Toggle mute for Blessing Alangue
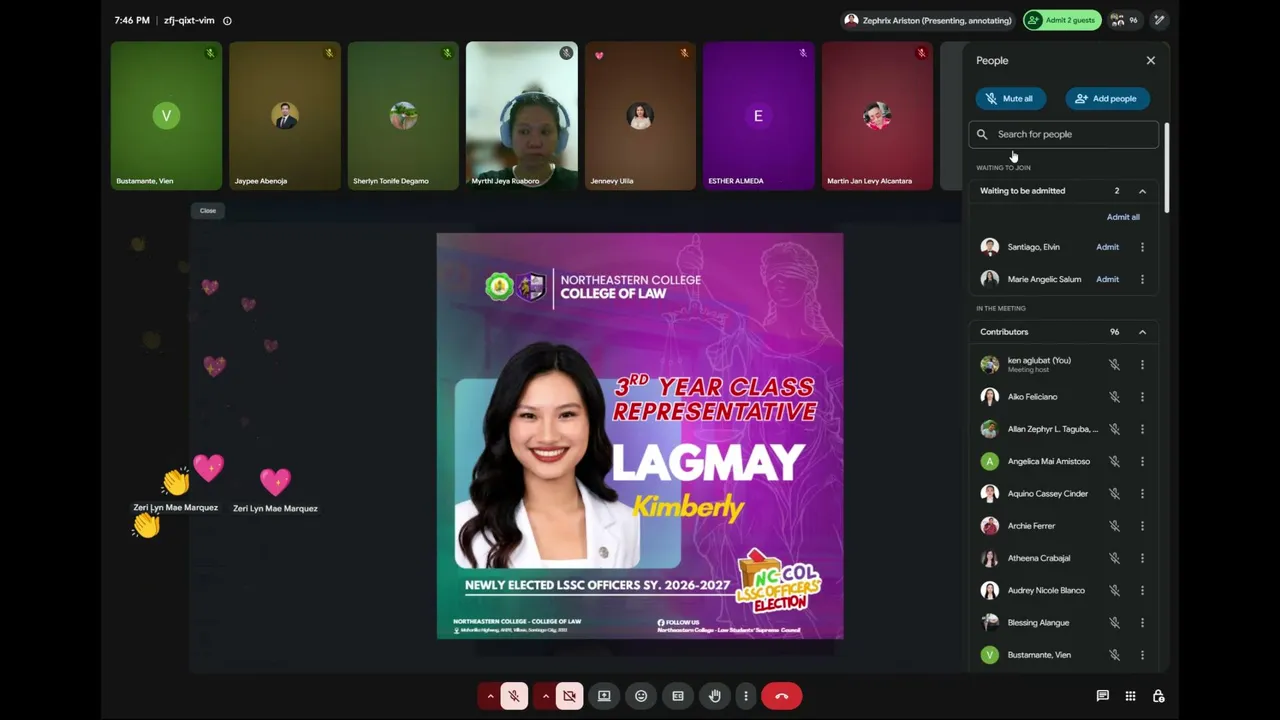The image size is (1280, 720). tap(1114, 622)
